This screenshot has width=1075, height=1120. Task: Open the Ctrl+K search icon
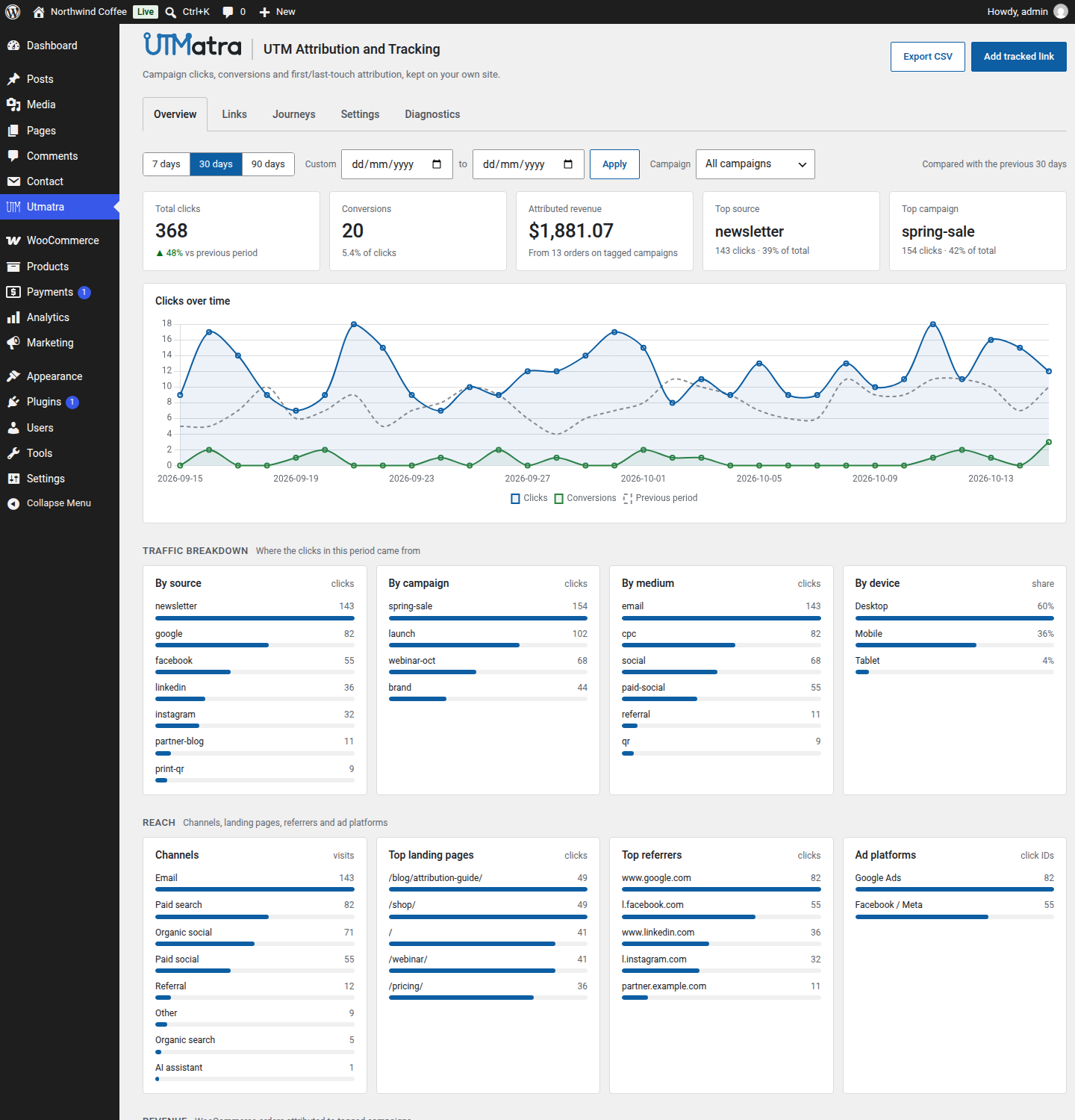pos(171,12)
